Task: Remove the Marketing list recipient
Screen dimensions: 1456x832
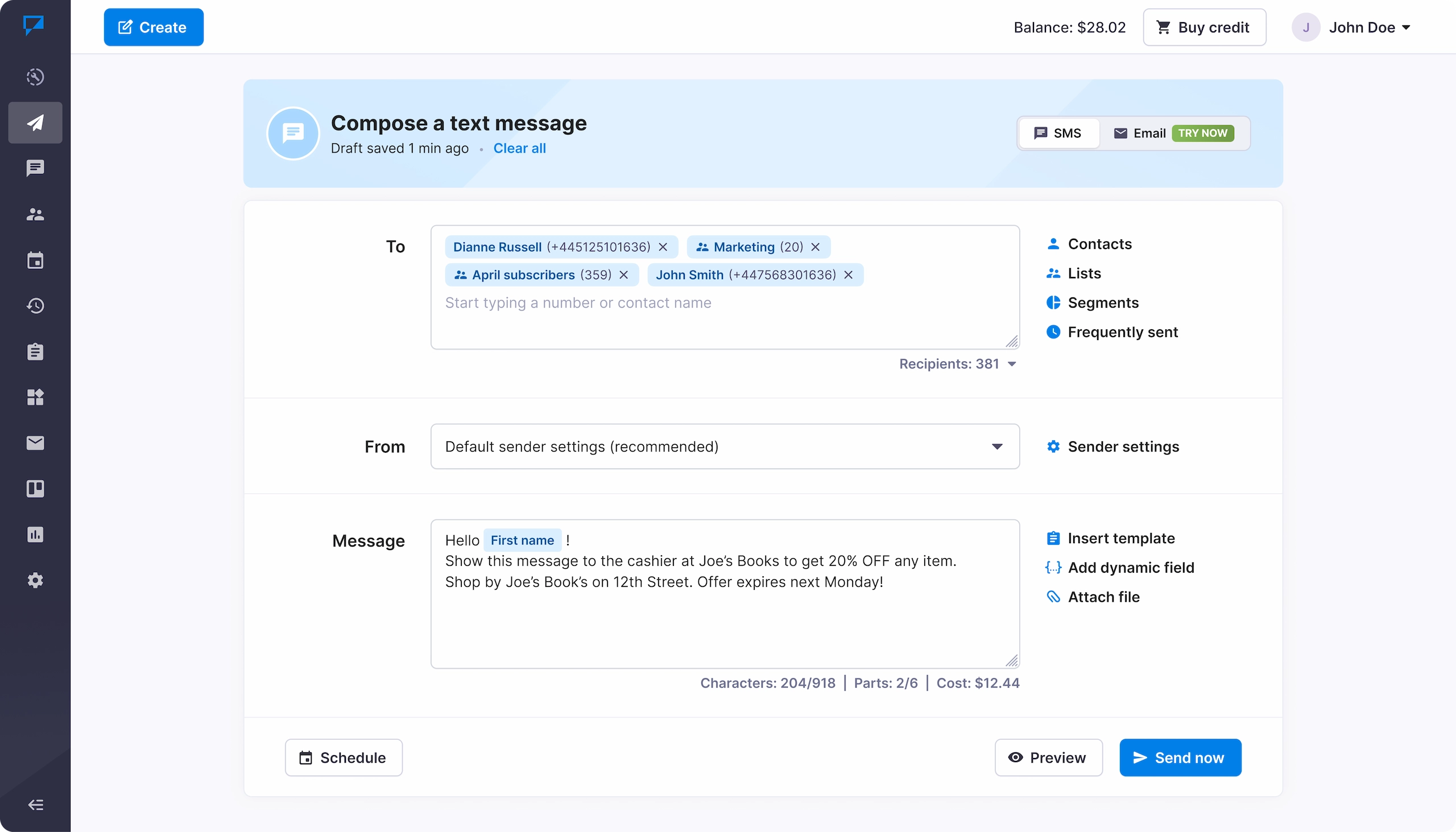Action: tap(816, 247)
